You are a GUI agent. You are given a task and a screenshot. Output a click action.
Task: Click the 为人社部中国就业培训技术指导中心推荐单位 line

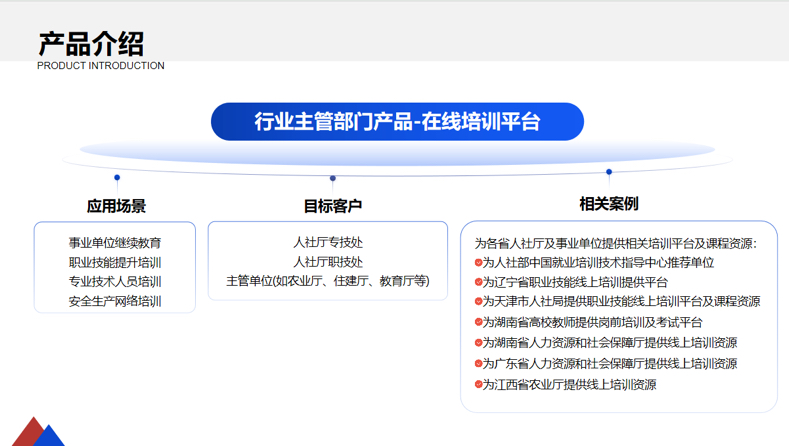598,262
